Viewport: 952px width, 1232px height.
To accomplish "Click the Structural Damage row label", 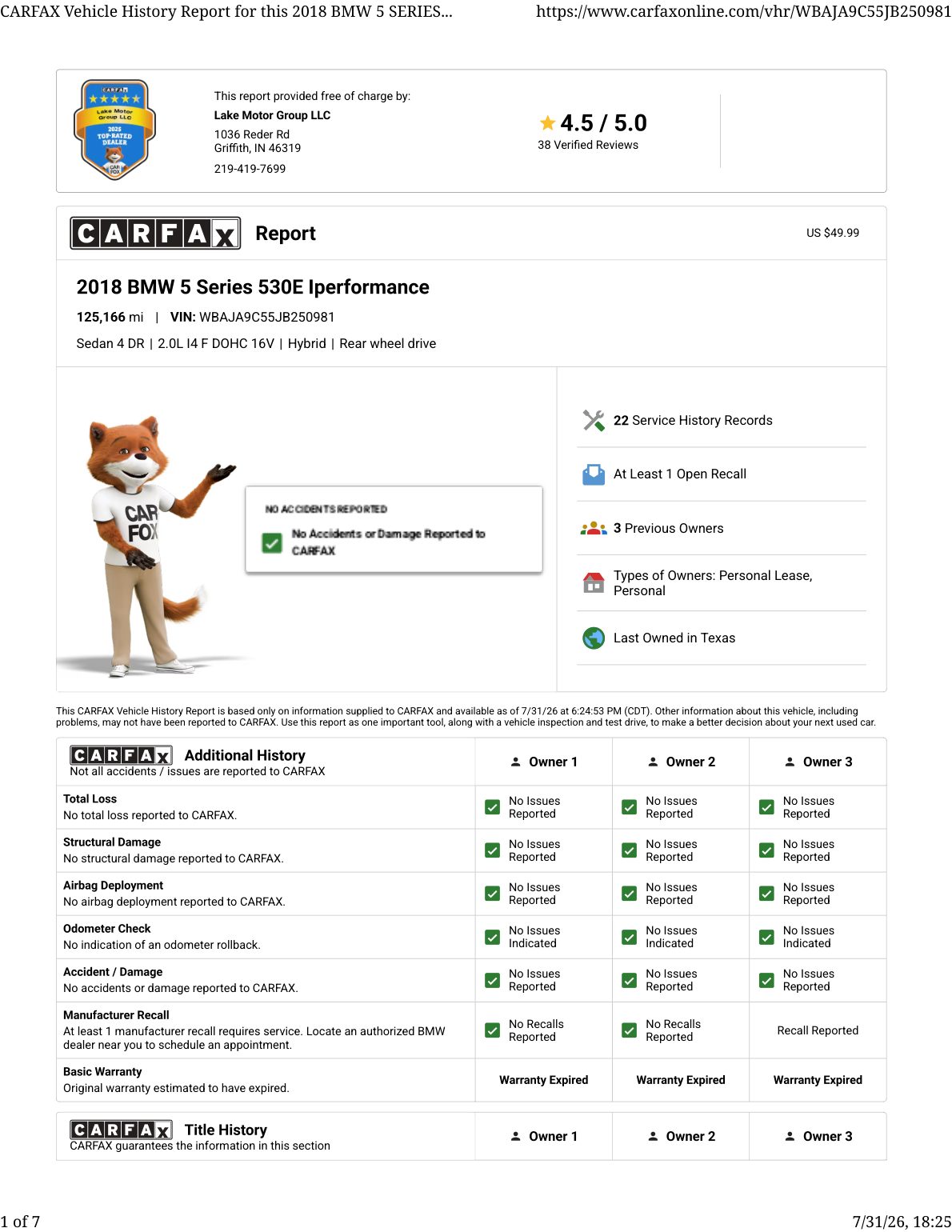I will 112,842.
